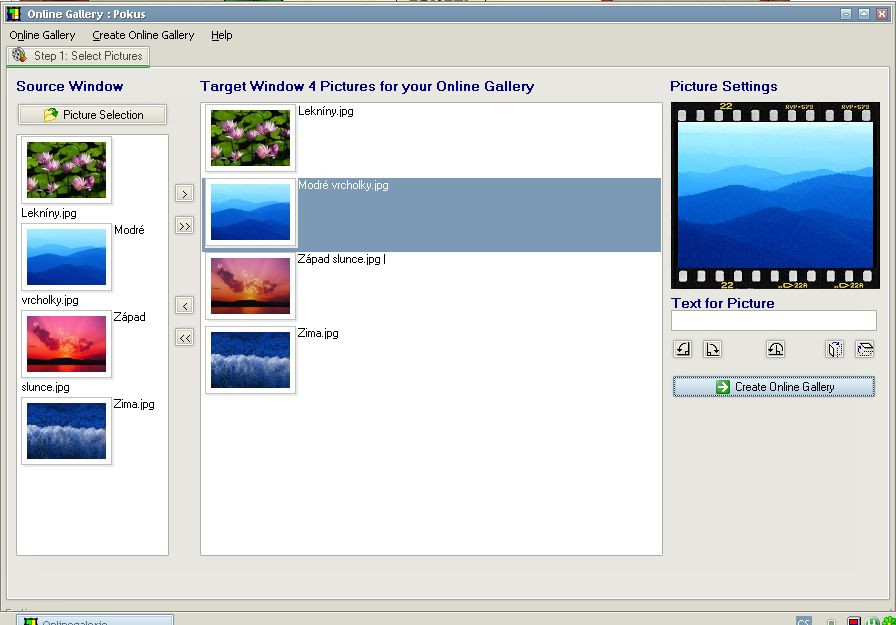Click the Lekníny.jpg label in Target Window
Screen dimensions: 896x625
click(326, 111)
